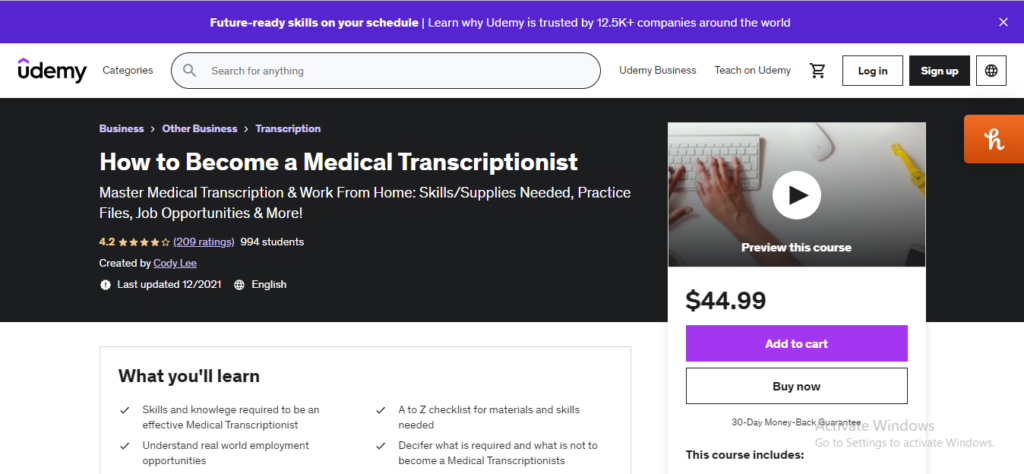The height and width of the screenshot is (474, 1024).
Task: Go to the Transcription breadcrumb
Action: [x=288, y=129]
